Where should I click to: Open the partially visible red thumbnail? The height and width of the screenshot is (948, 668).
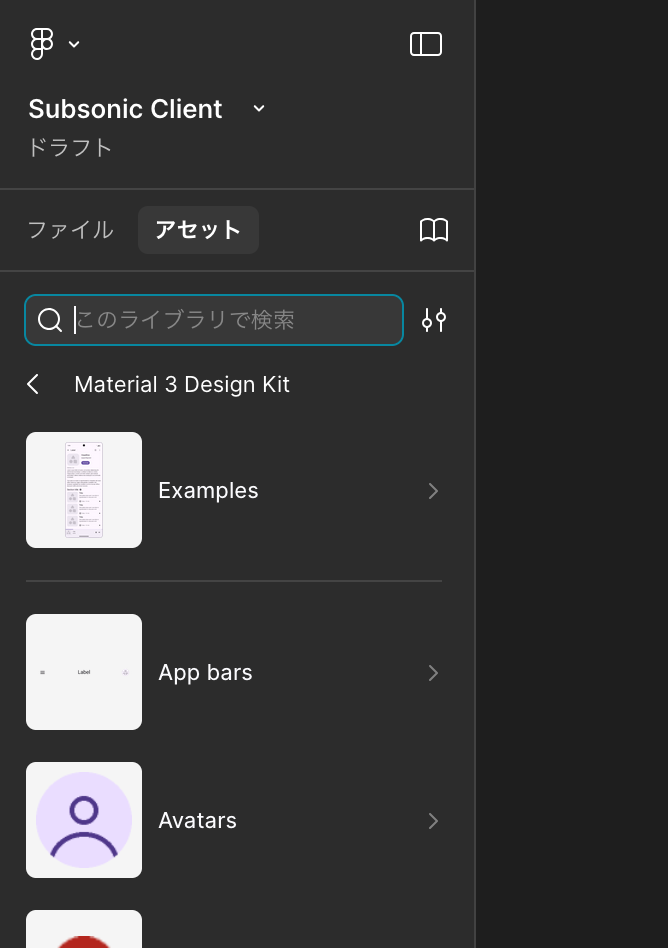(84, 930)
